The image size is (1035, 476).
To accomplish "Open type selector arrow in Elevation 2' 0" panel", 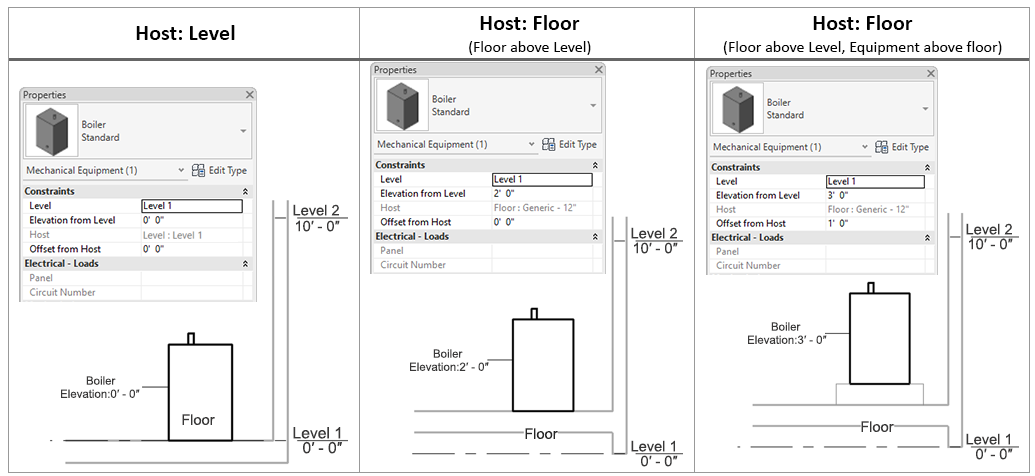I will click(593, 106).
